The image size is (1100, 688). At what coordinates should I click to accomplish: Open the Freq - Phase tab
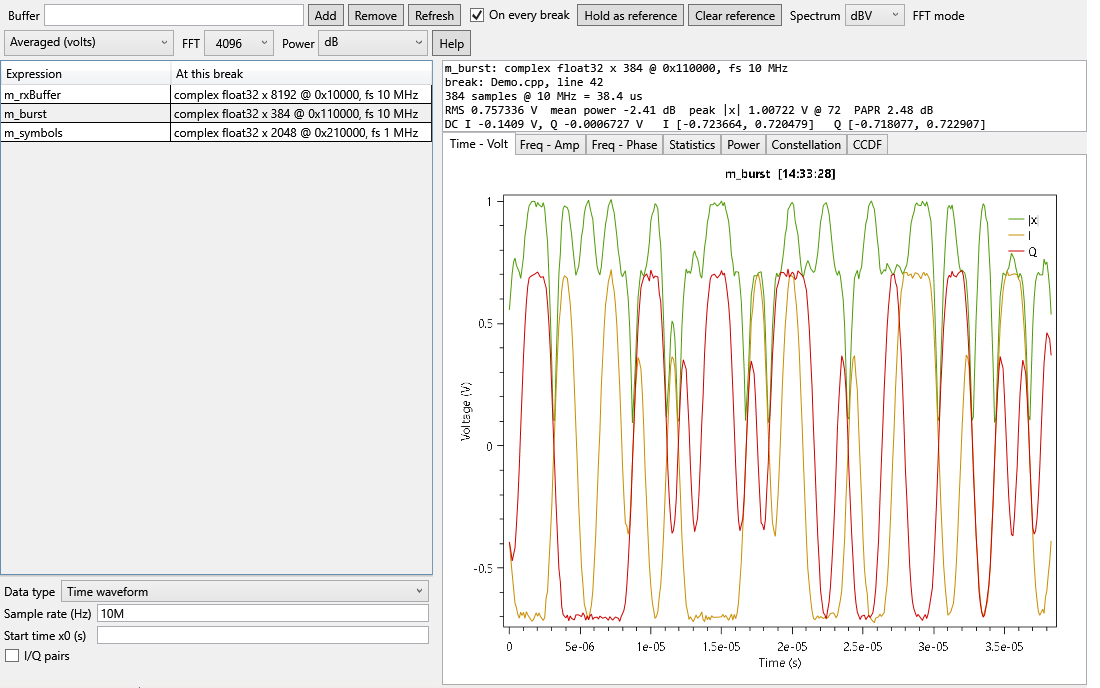coord(624,144)
